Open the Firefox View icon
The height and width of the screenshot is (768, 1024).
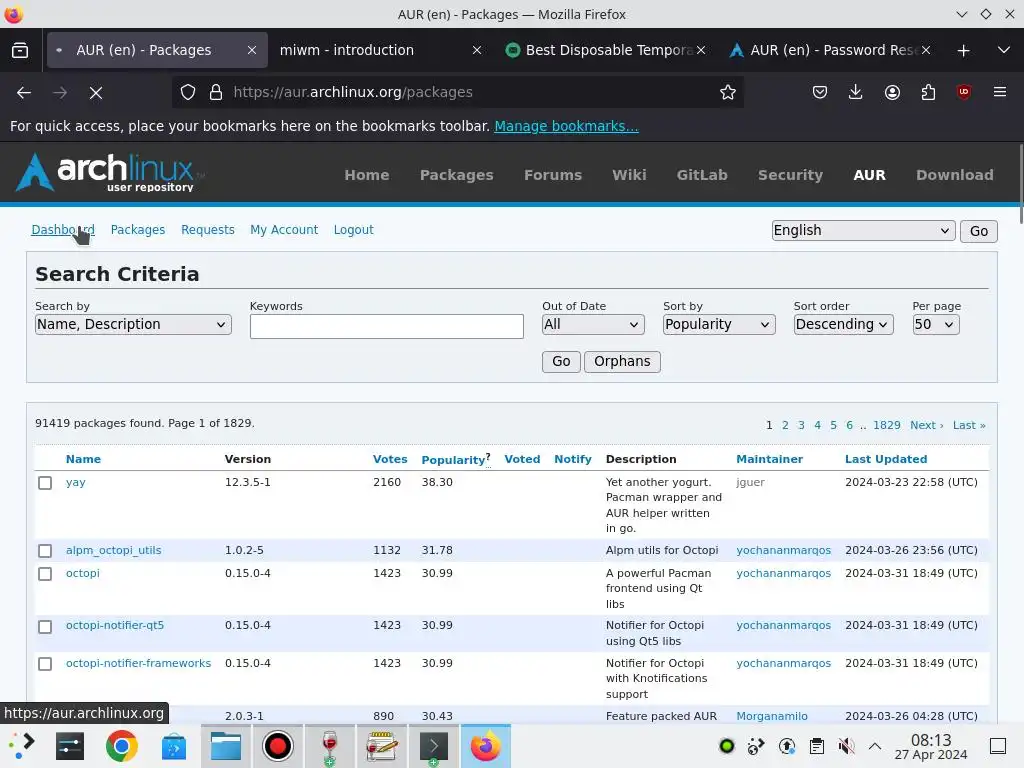tap(20, 50)
